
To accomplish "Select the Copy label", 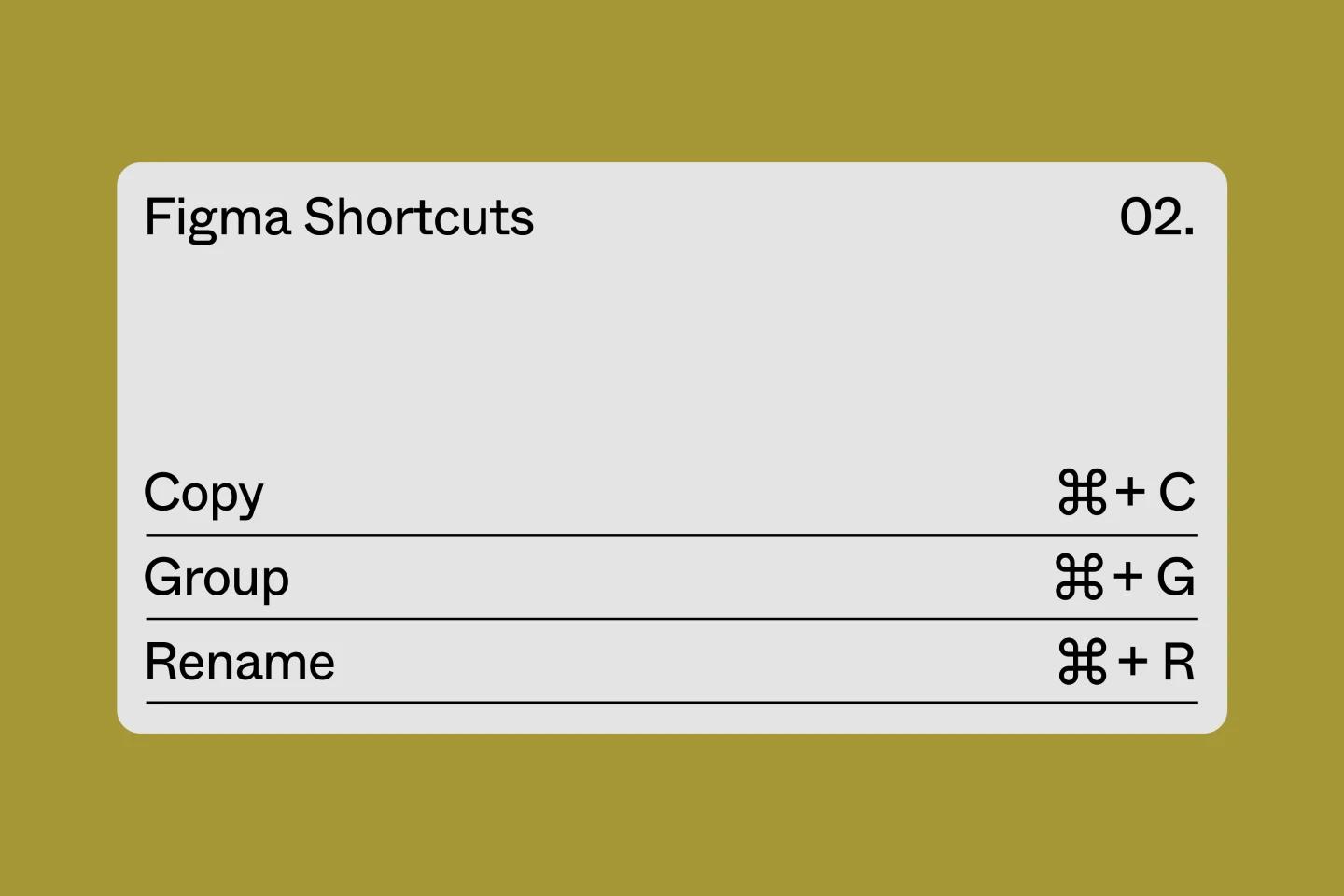I will coord(203,494).
